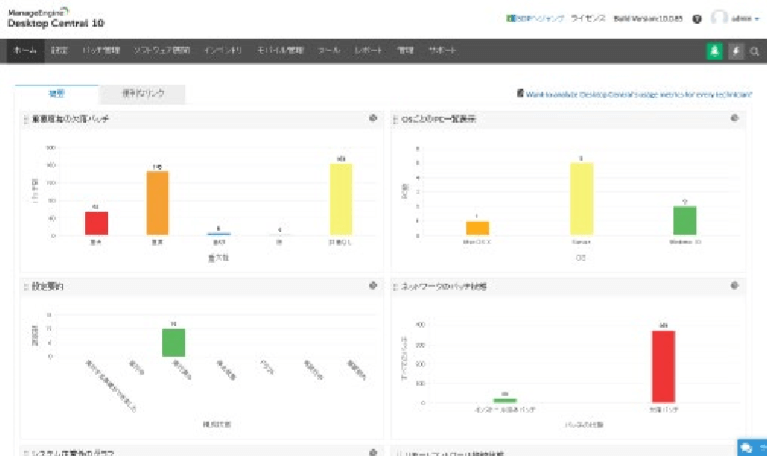Click the orange bar in missing patches chart
The image size is (767, 456).
[158, 203]
